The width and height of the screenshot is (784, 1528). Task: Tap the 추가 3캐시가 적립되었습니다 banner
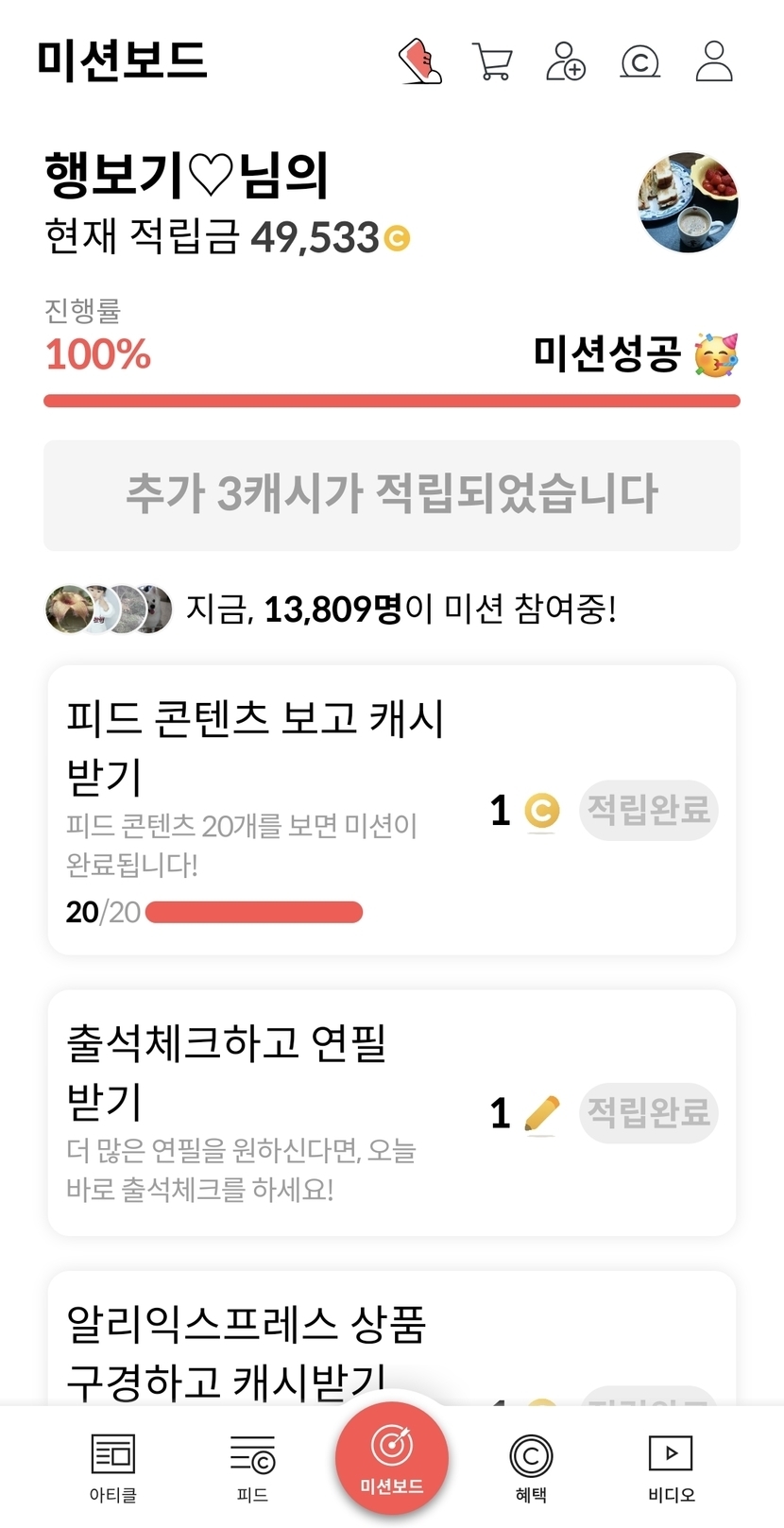(392, 494)
